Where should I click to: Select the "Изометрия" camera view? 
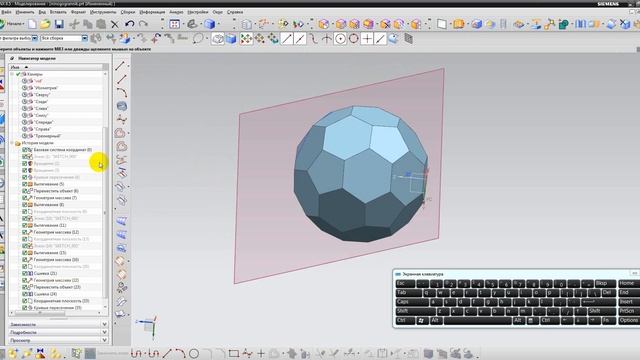pyautogui.click(x=46, y=88)
